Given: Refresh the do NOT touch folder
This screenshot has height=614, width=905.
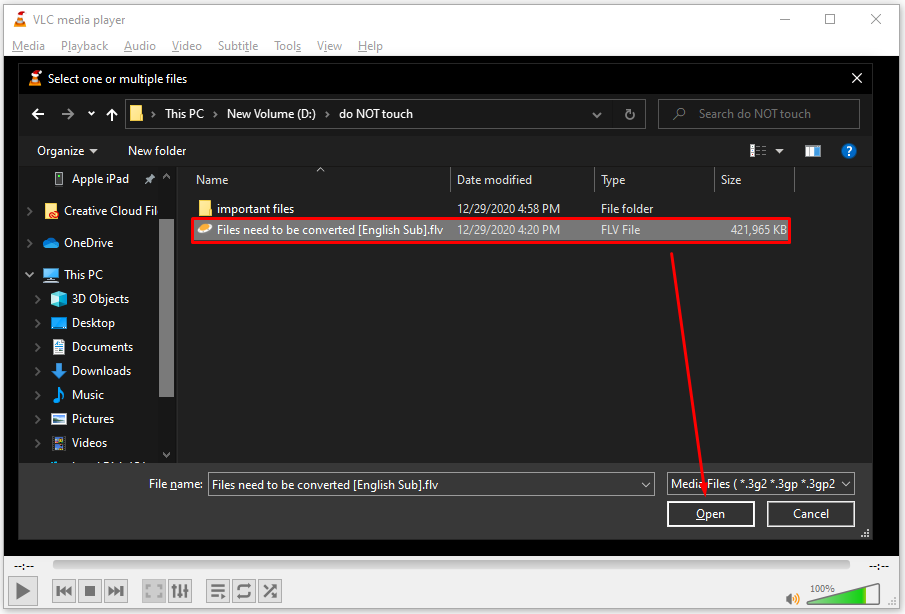Looking at the screenshot, I should click(x=630, y=114).
